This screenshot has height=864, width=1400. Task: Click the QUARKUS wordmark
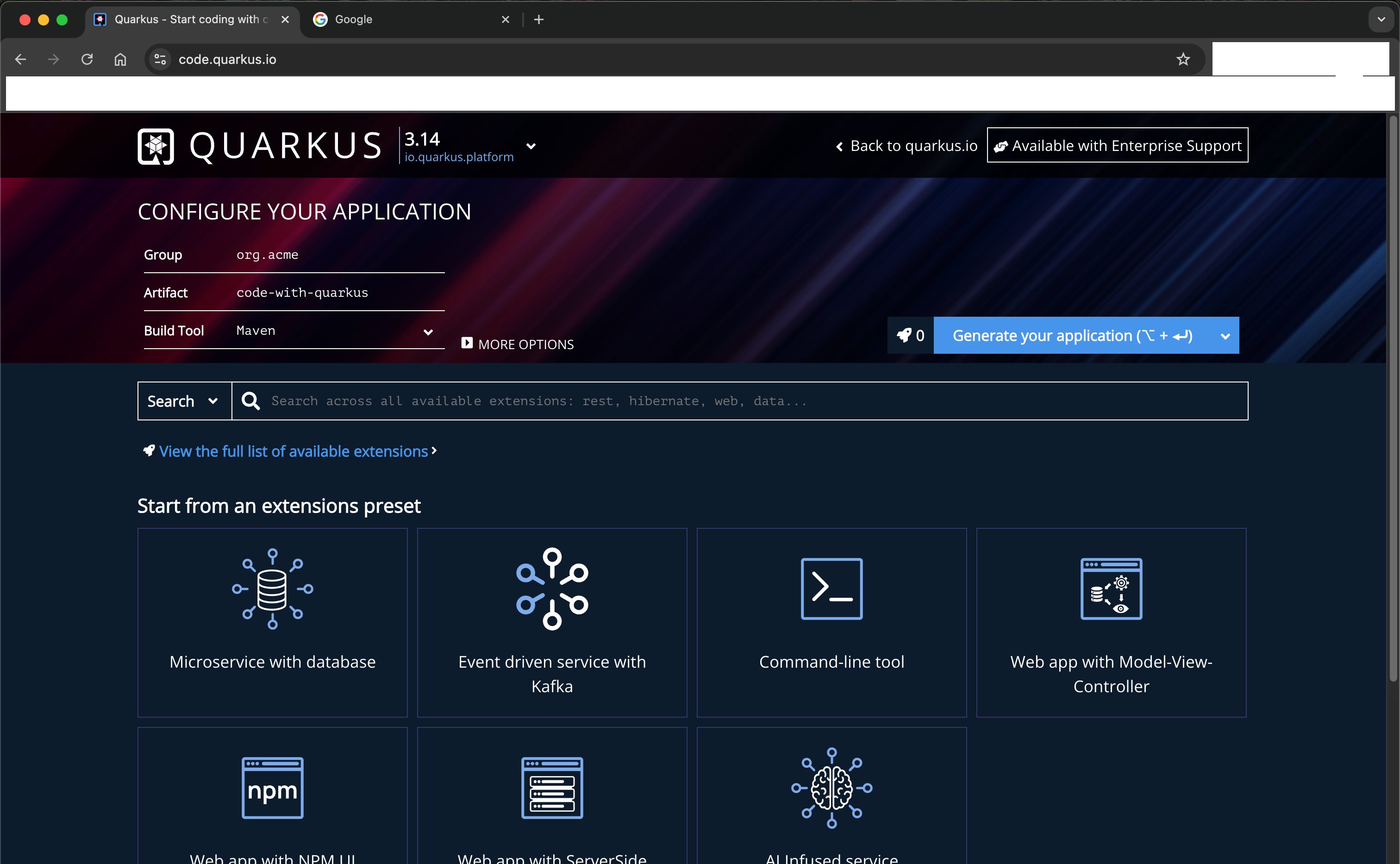click(x=286, y=146)
